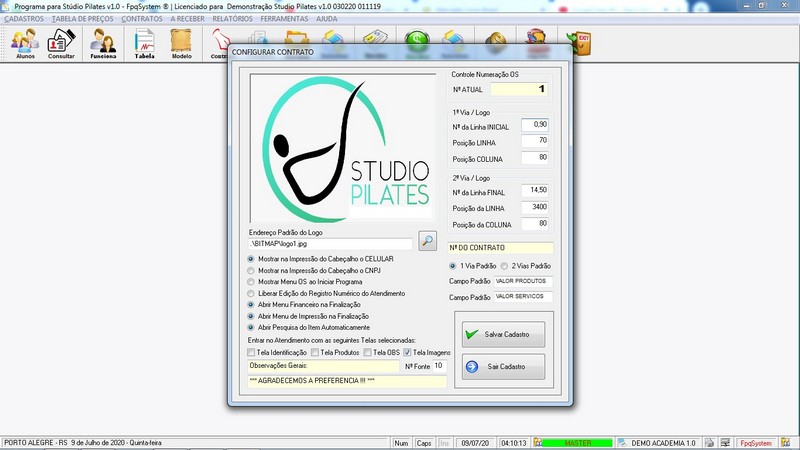This screenshot has height=450, width=800.
Task: Click the Sair Cadastro button
Action: [x=503, y=367]
